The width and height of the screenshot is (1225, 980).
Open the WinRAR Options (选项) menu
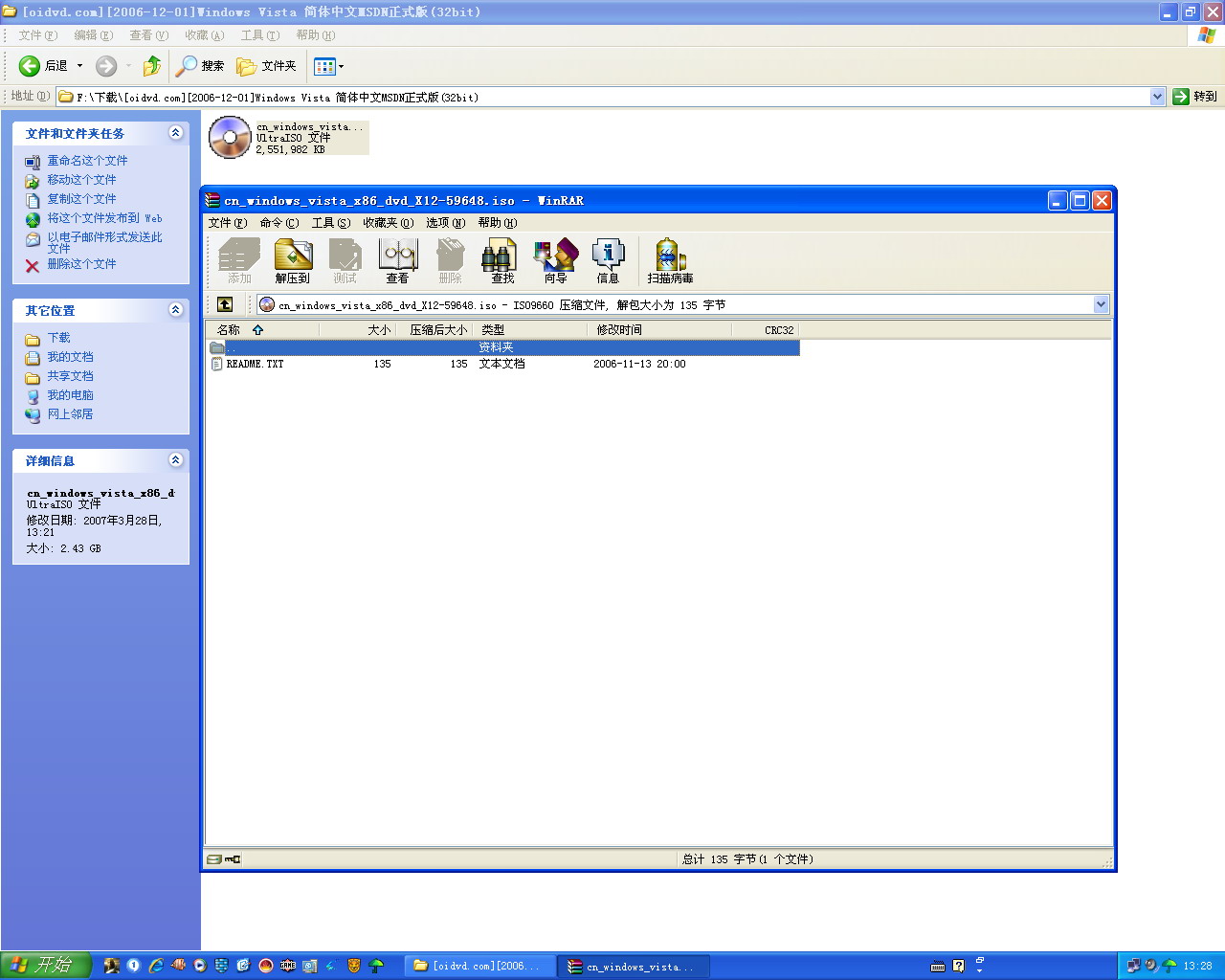tap(445, 223)
